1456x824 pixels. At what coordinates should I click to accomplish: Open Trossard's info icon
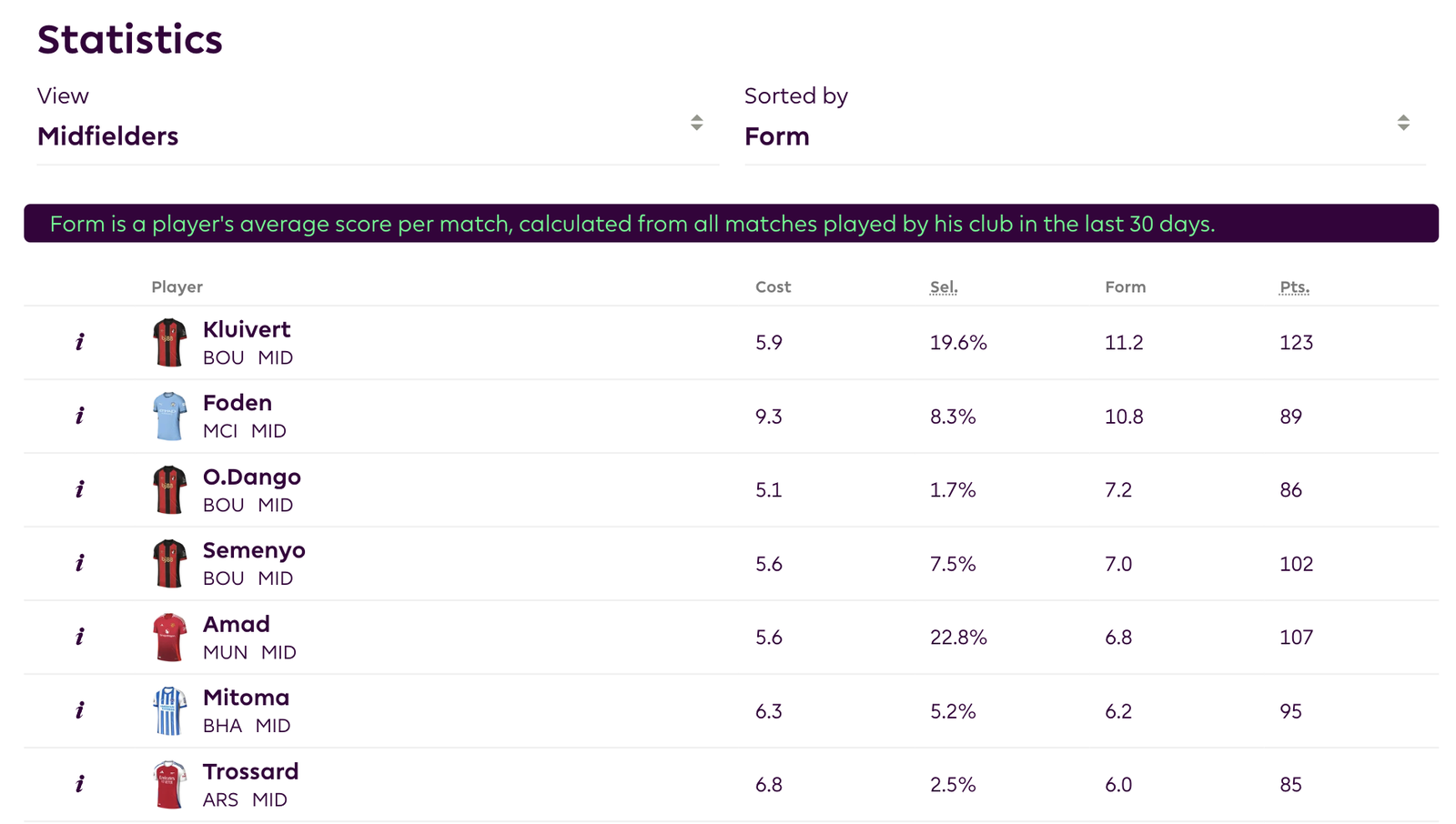[x=80, y=784]
